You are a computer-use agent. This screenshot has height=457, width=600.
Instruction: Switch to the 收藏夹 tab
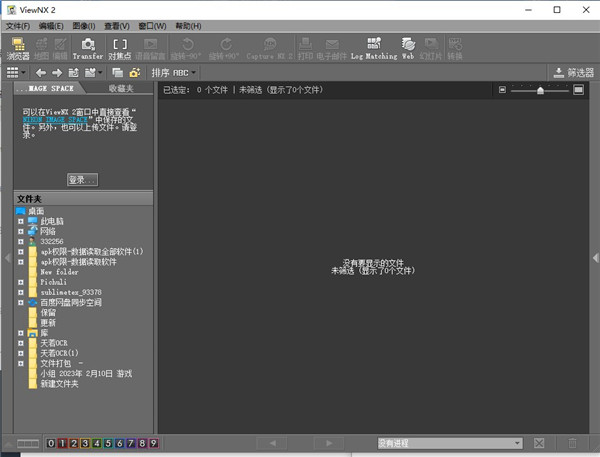[121, 88]
